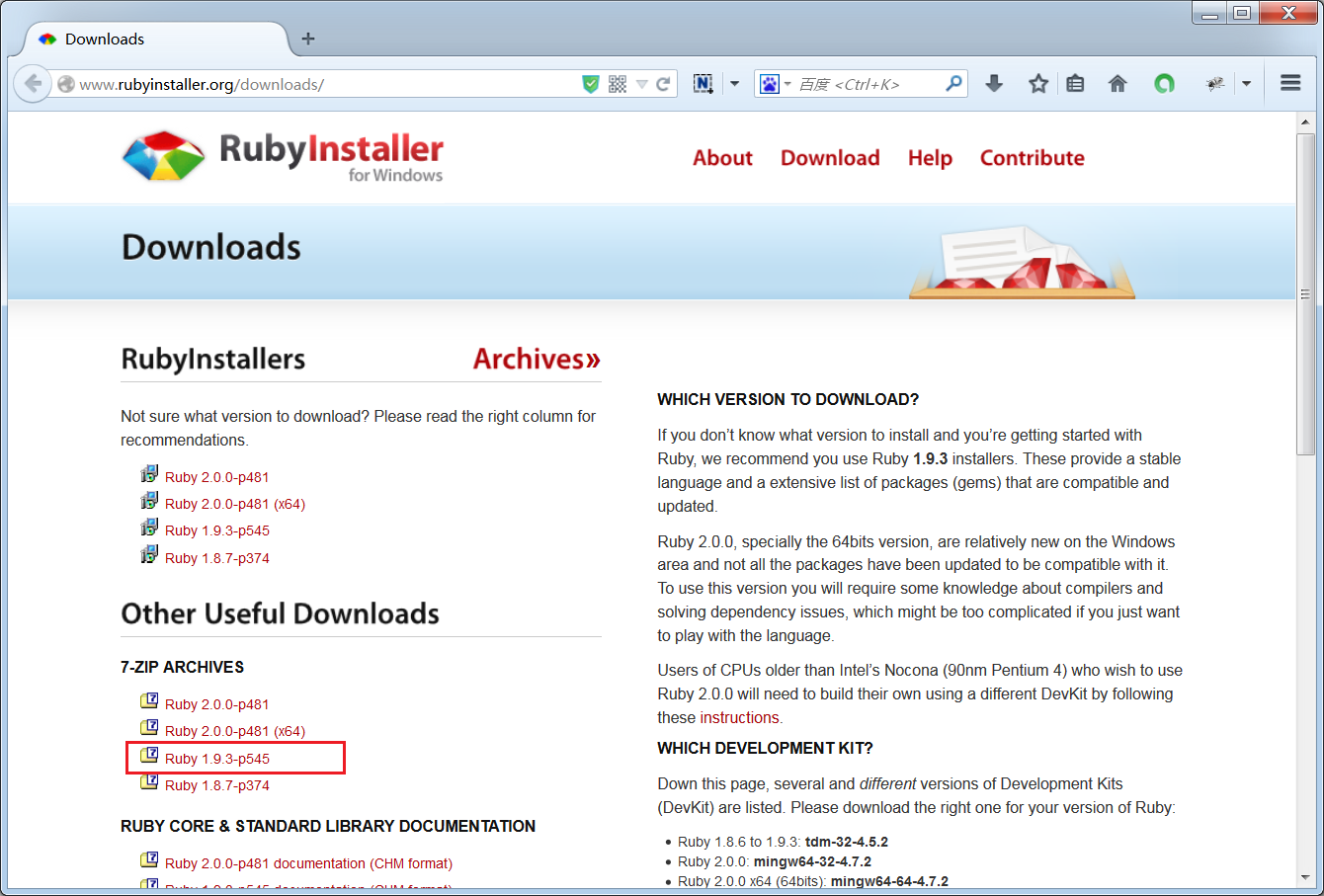The height and width of the screenshot is (896, 1324).
Task: Click 'tdm-32-4.5.2' devkit text
Action: pos(847,842)
